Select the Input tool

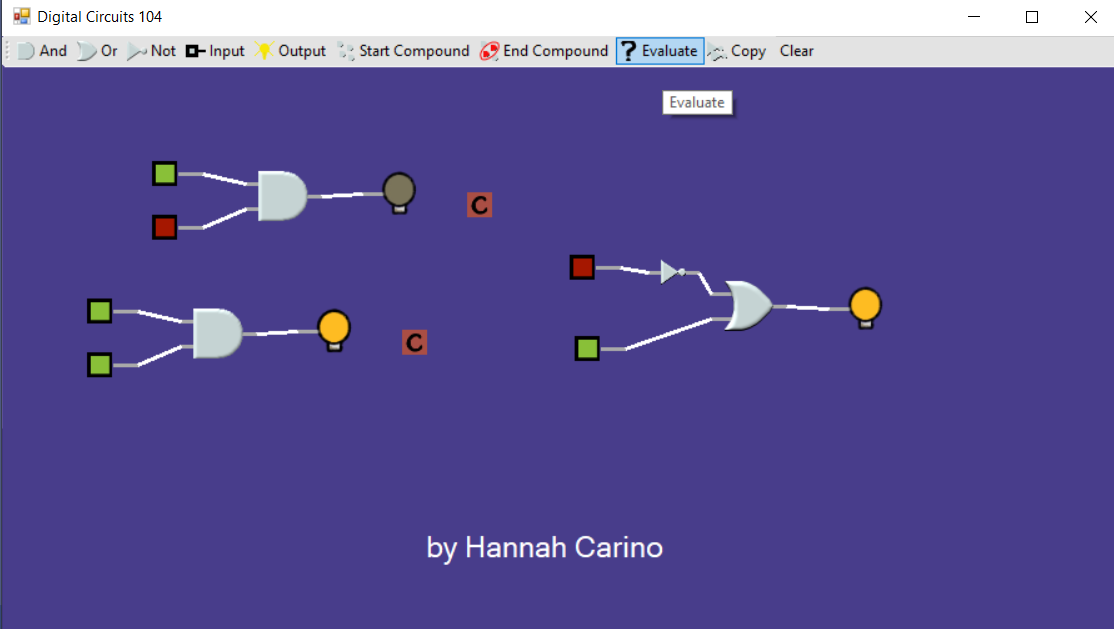pos(215,51)
